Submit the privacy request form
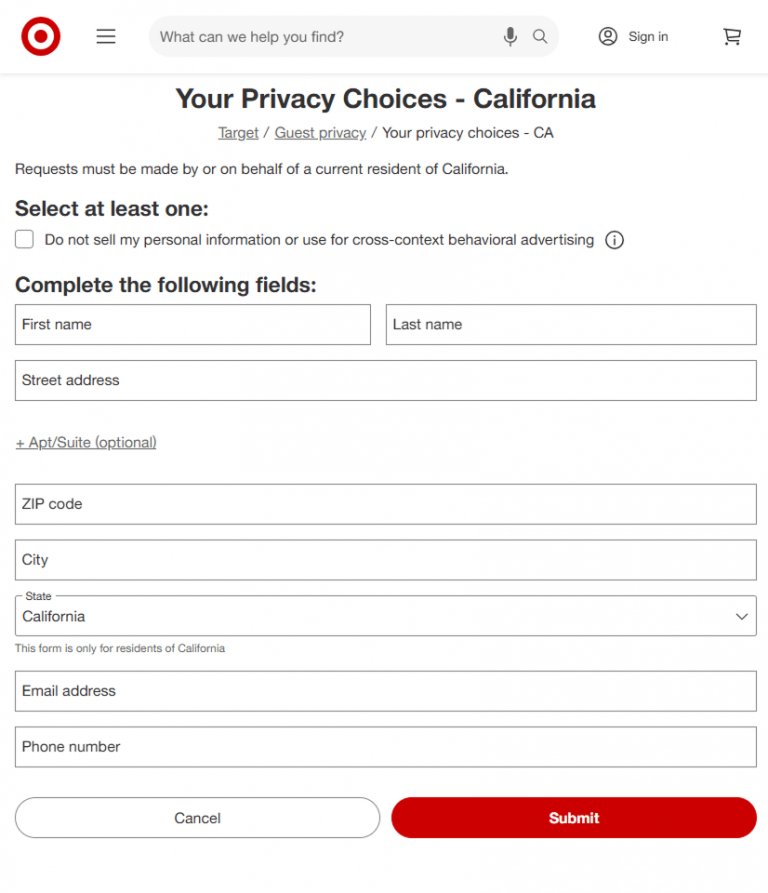The height and width of the screenshot is (893, 768). click(573, 817)
